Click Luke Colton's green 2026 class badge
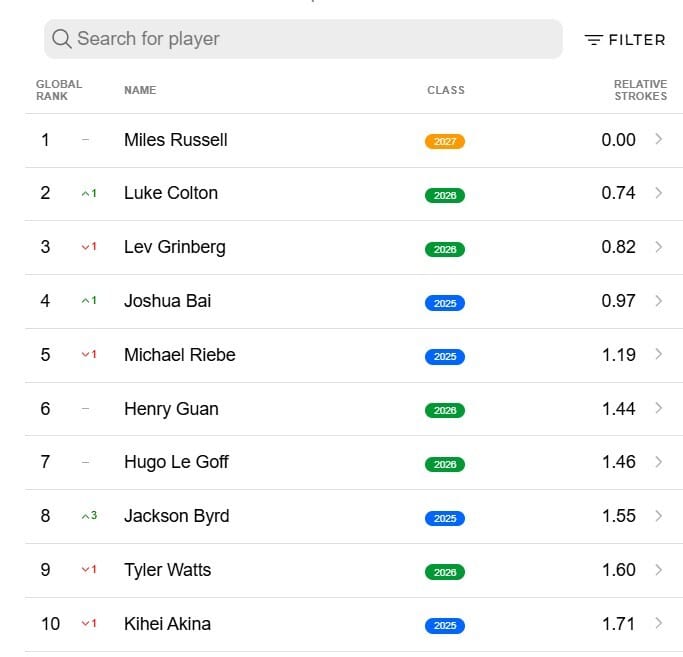The height and width of the screenshot is (657, 683). click(445, 195)
